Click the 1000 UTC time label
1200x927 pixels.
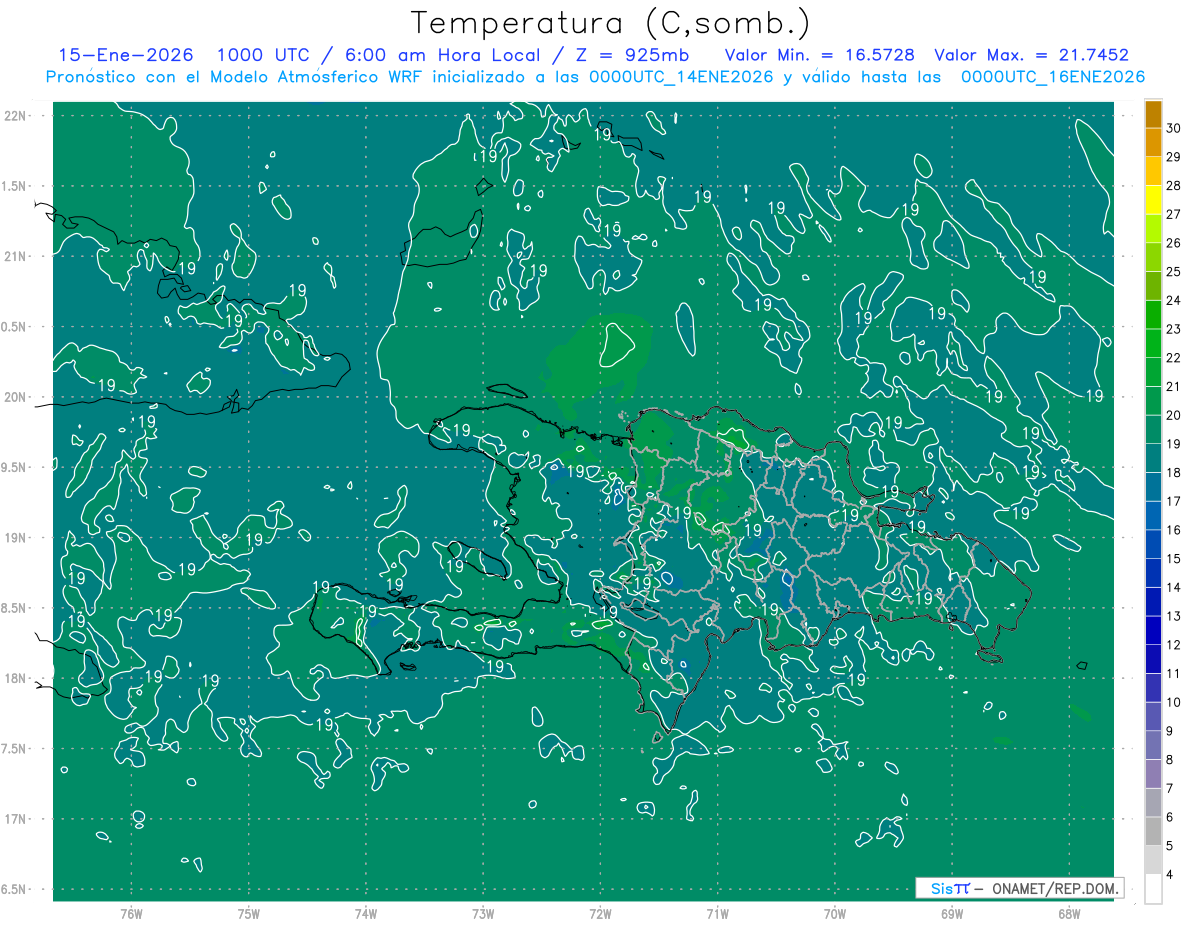point(262,55)
